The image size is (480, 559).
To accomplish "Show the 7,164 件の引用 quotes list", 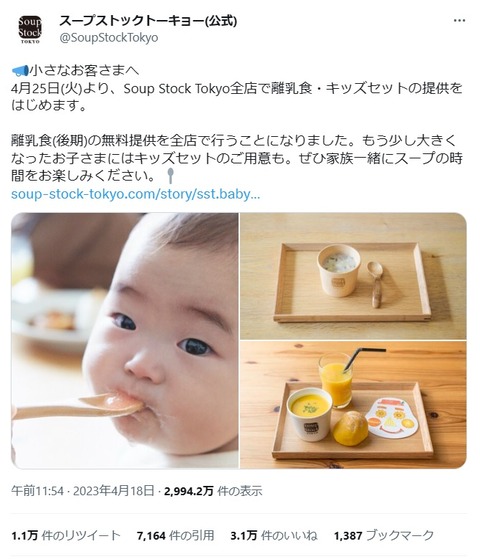I will pyautogui.click(x=175, y=535).
